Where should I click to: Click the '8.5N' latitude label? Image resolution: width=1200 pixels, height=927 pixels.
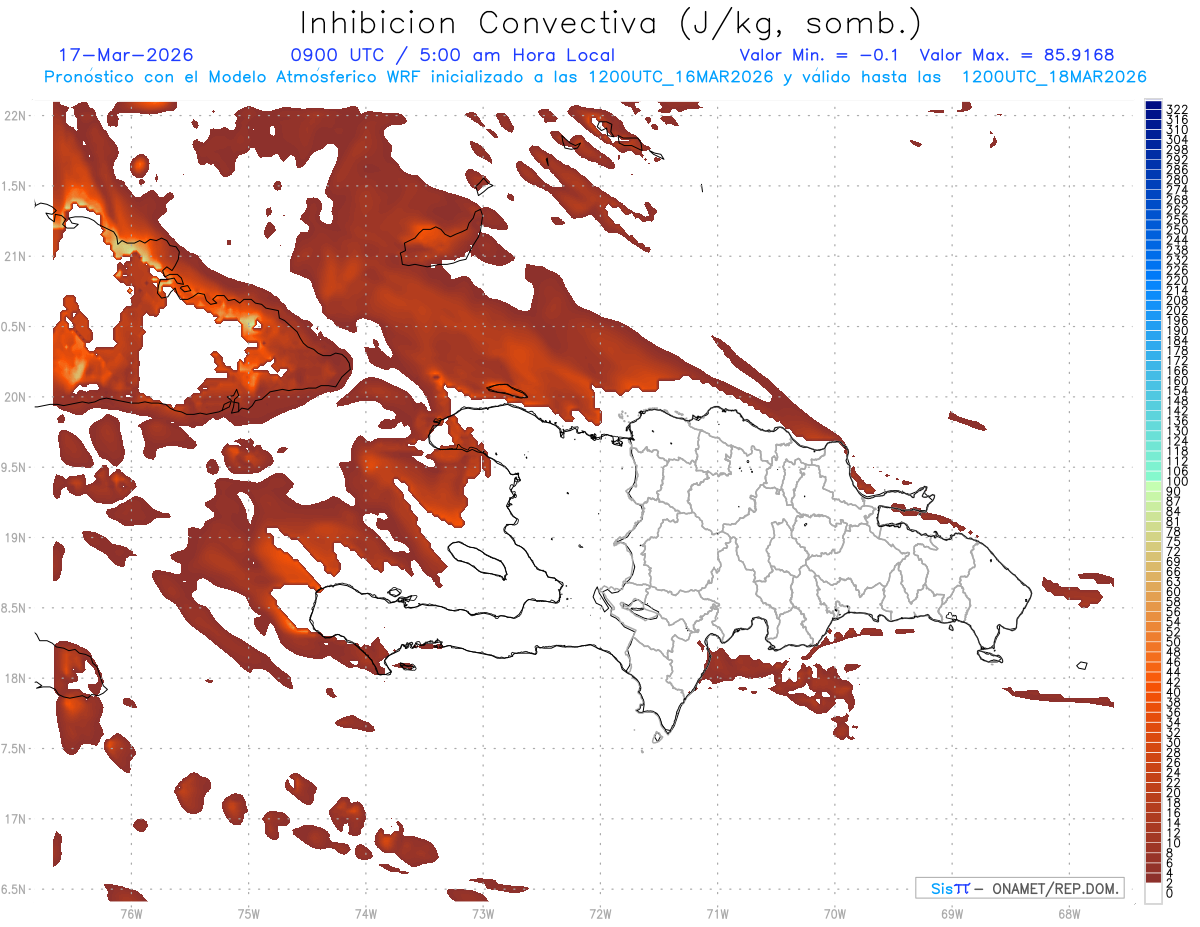tap(14, 608)
